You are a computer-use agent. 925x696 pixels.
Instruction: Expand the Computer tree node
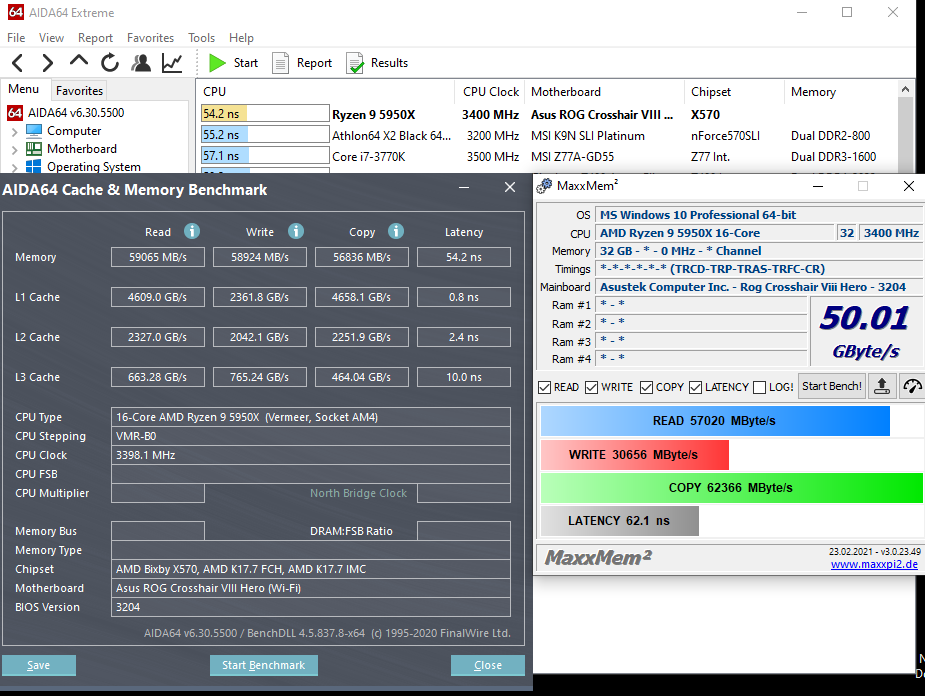point(15,132)
